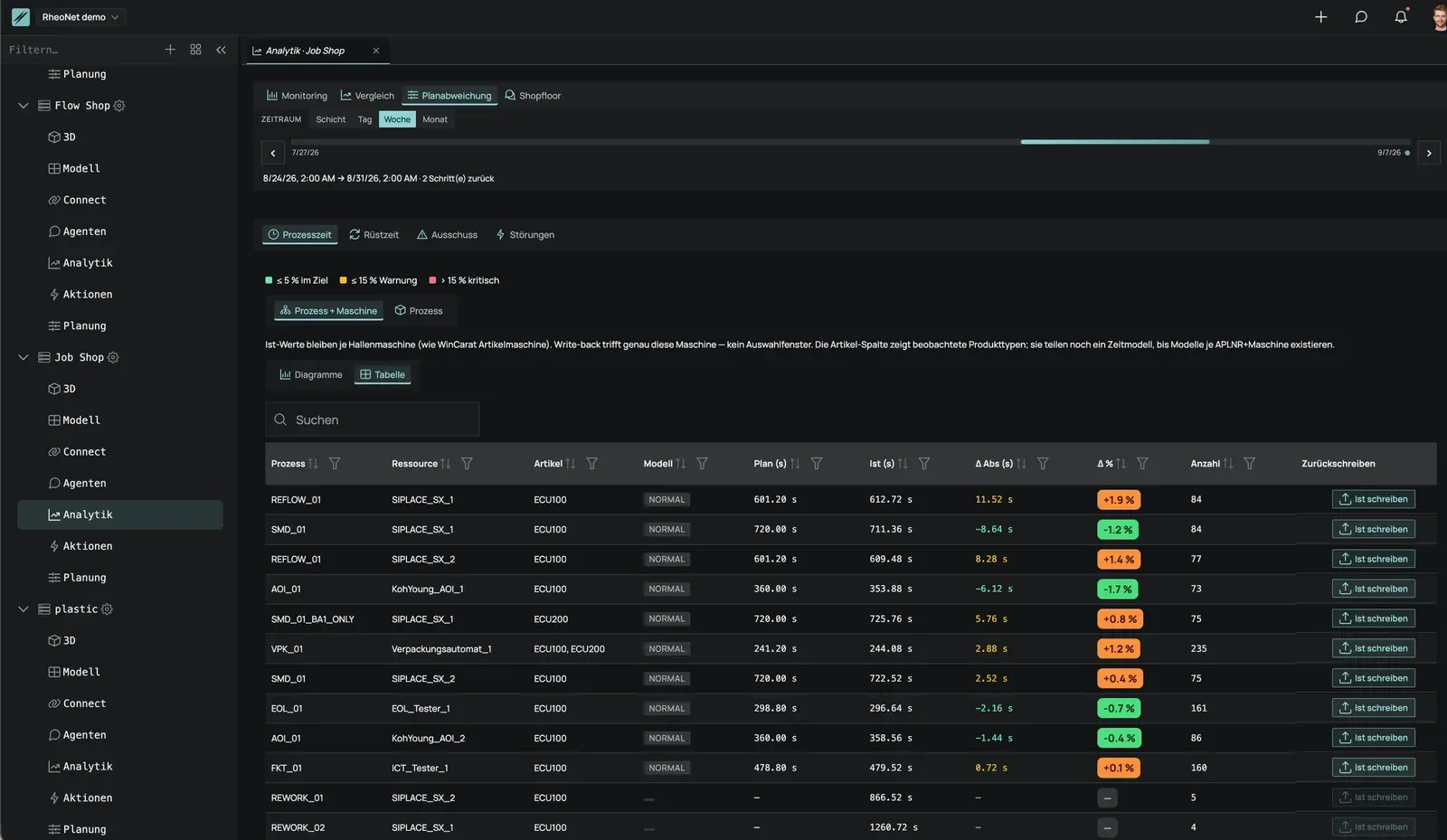Open the chat bubble icon in header
Viewport: 1447px width, 840px height.
tap(1361, 17)
